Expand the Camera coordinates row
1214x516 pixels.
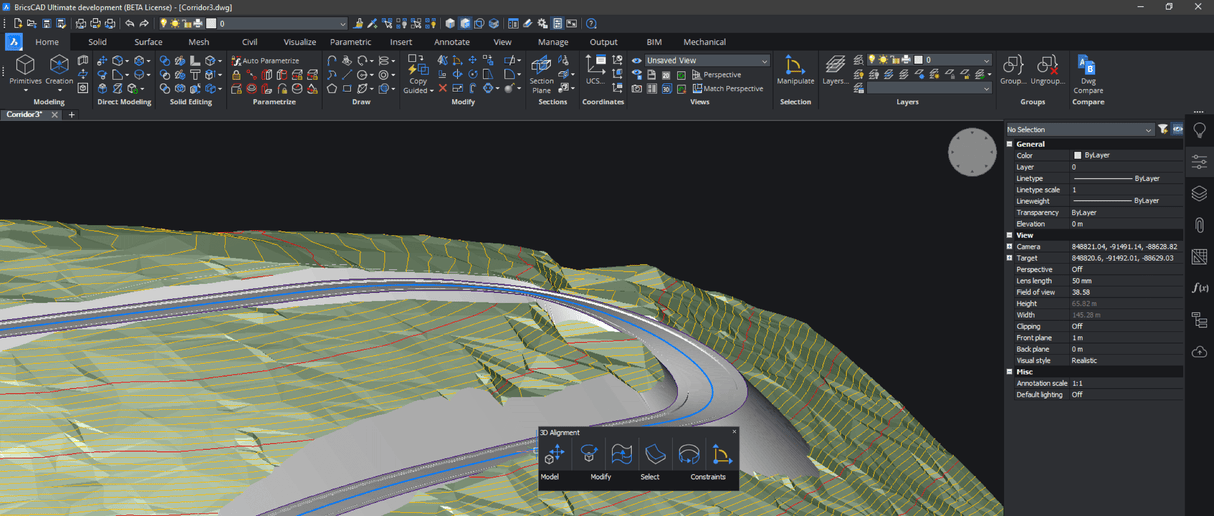(x=1010, y=246)
